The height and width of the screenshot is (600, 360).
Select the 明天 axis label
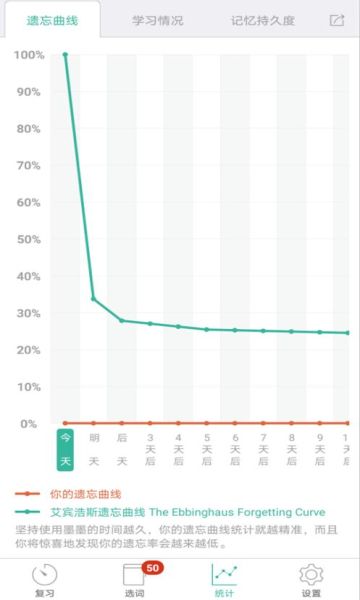coord(94,450)
